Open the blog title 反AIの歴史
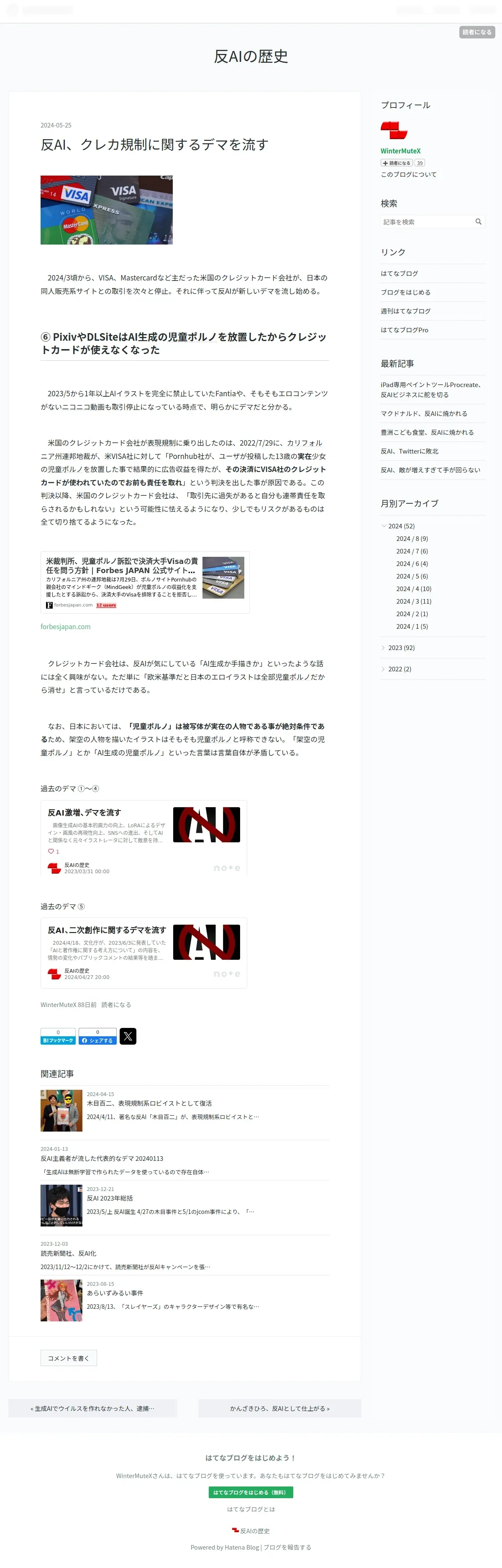Viewport: 502px width, 1568px height. click(251, 56)
